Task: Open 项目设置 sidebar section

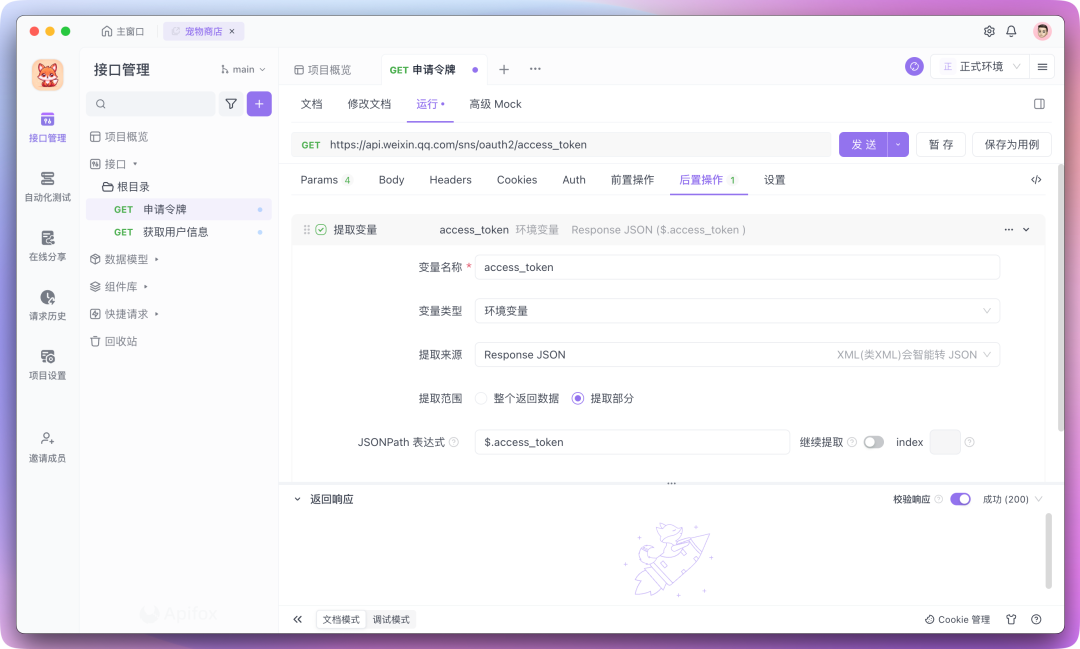Action: [x=48, y=364]
